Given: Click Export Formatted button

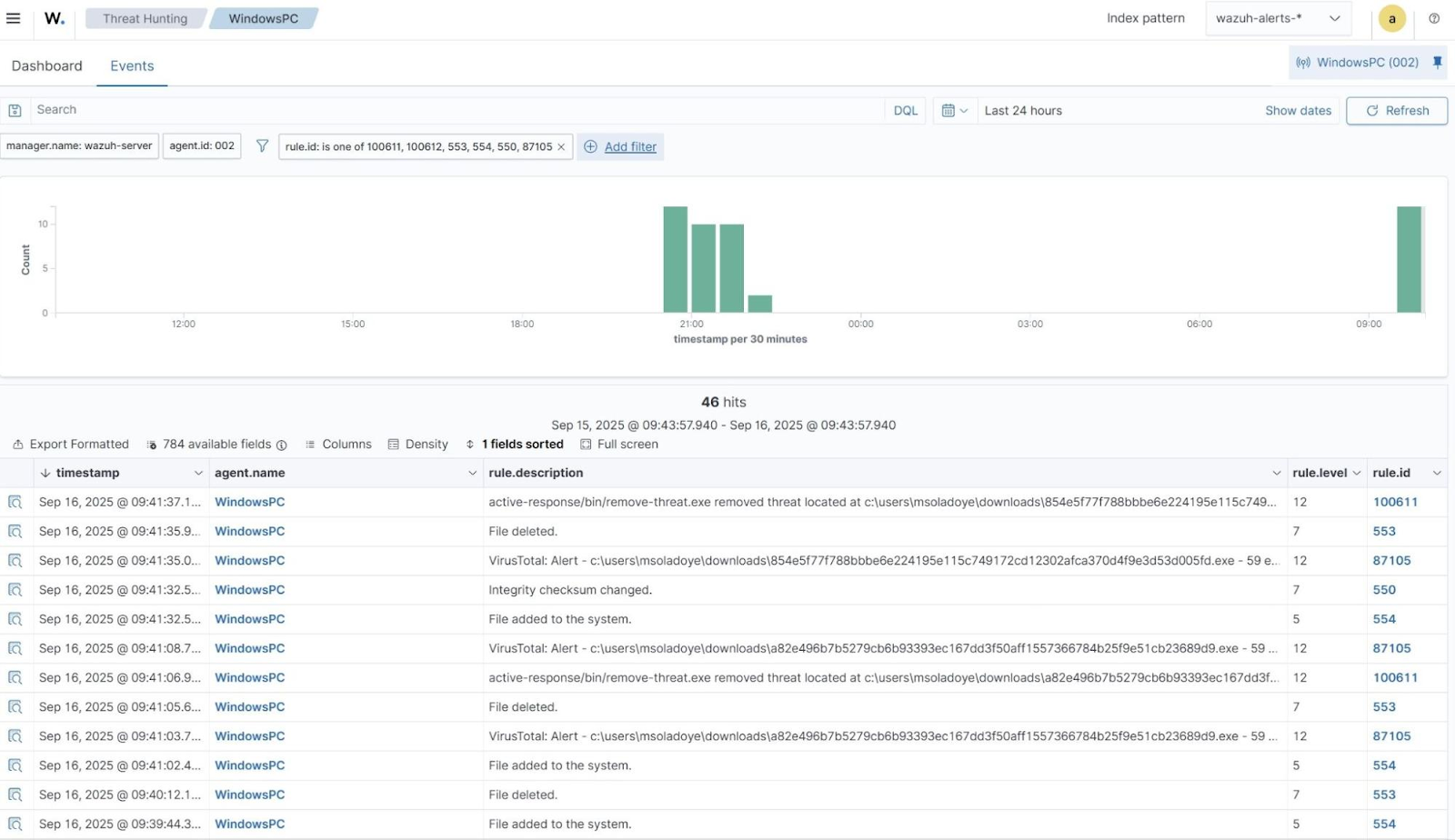Looking at the screenshot, I should tap(71, 445).
